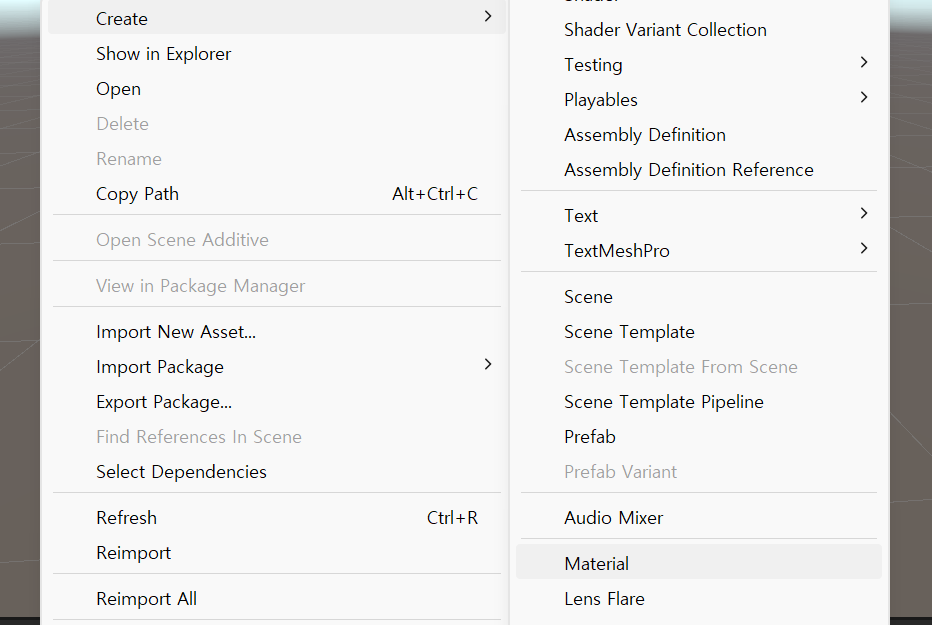The image size is (932, 625).
Task: Refresh the project assets
Action: [126, 518]
